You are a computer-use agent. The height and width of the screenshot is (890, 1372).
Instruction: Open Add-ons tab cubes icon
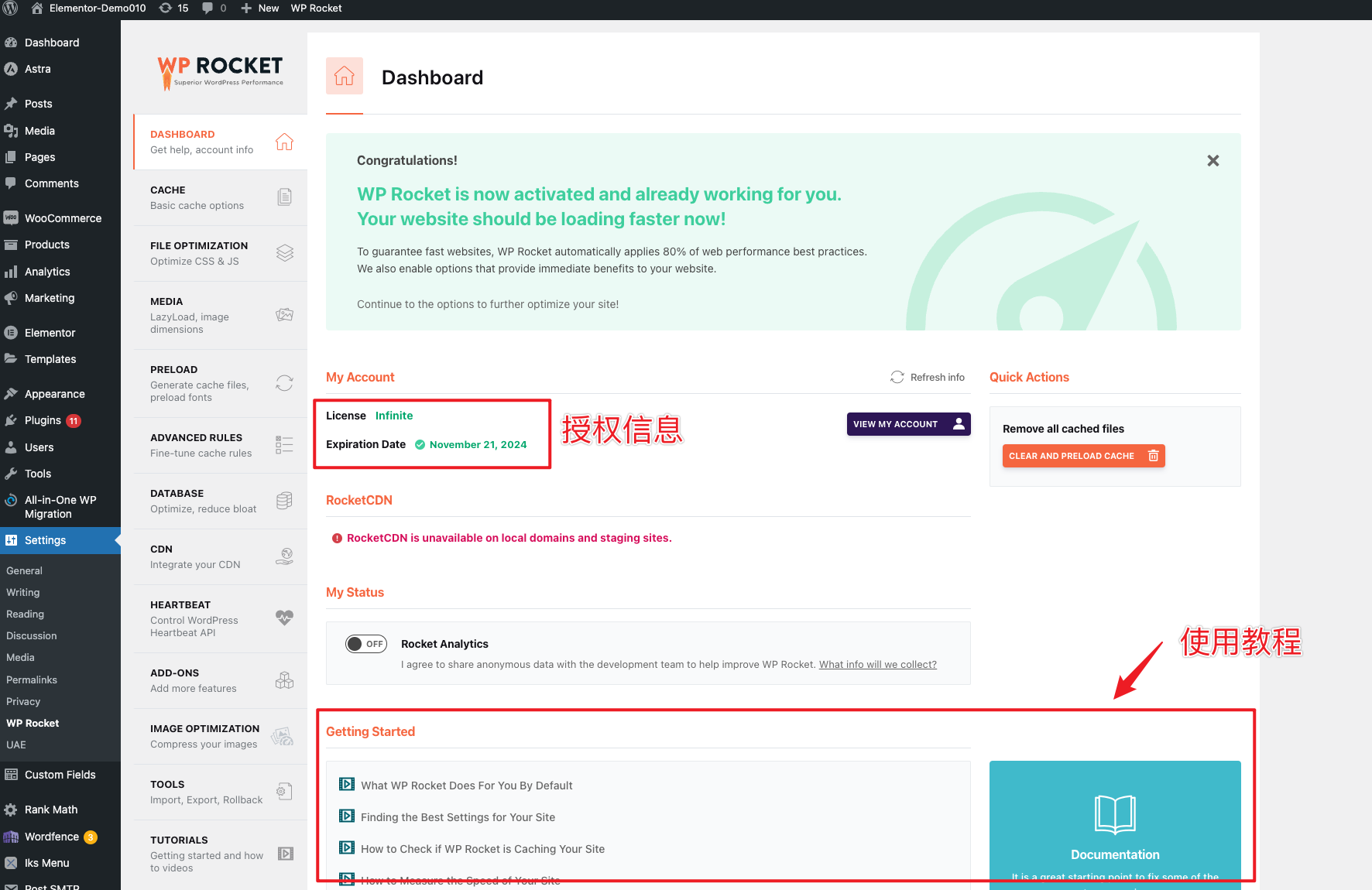pos(284,680)
